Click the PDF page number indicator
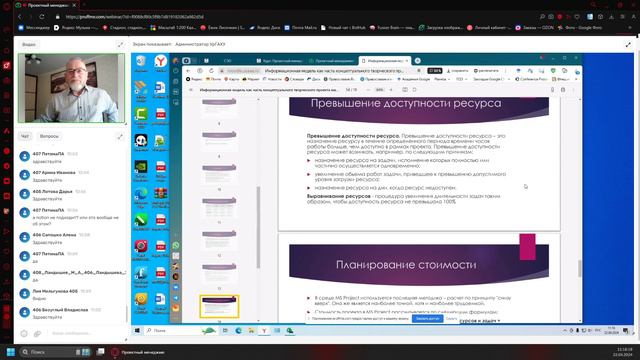 coord(351,90)
